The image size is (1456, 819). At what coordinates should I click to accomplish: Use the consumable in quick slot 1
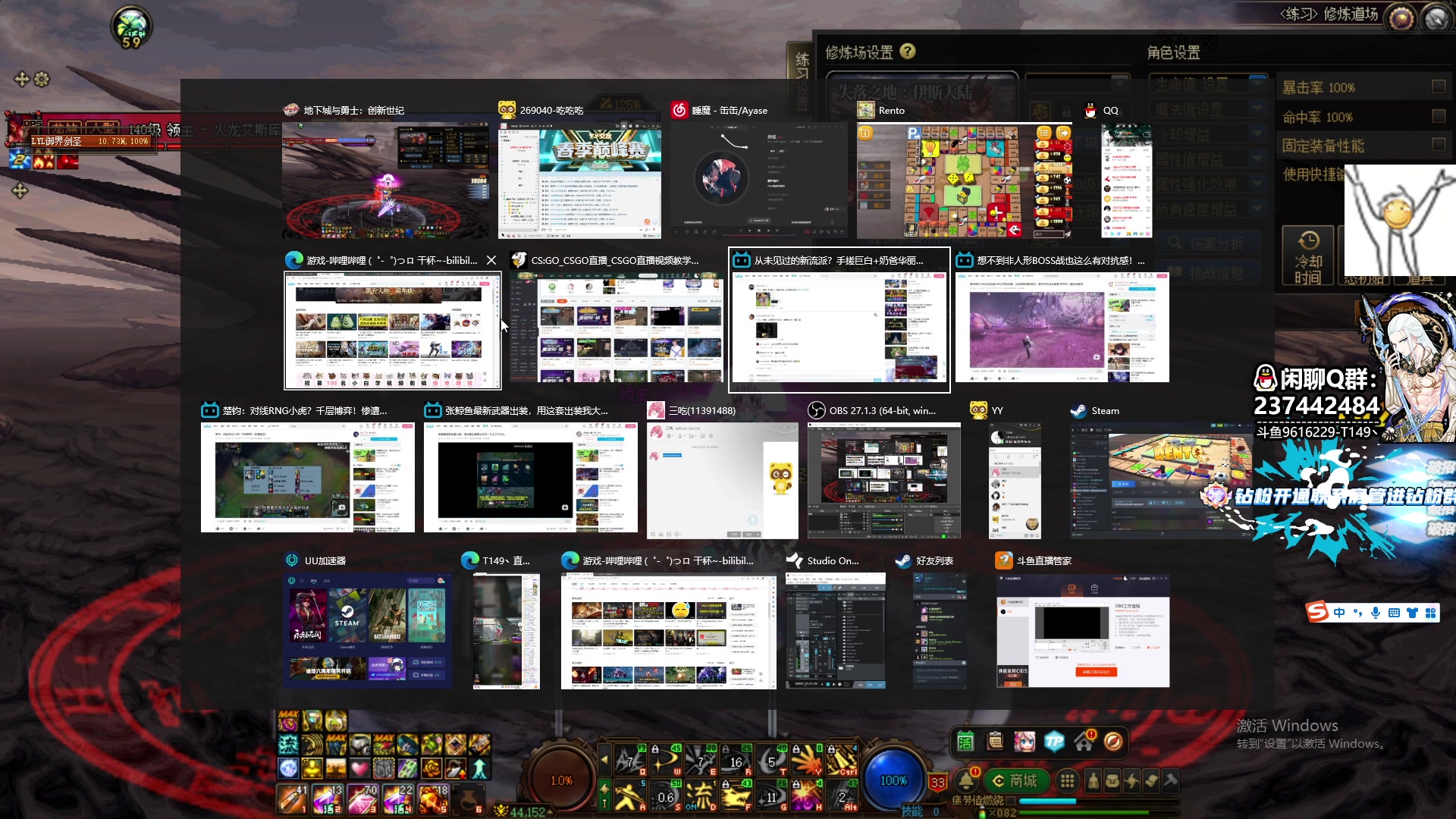[292, 799]
